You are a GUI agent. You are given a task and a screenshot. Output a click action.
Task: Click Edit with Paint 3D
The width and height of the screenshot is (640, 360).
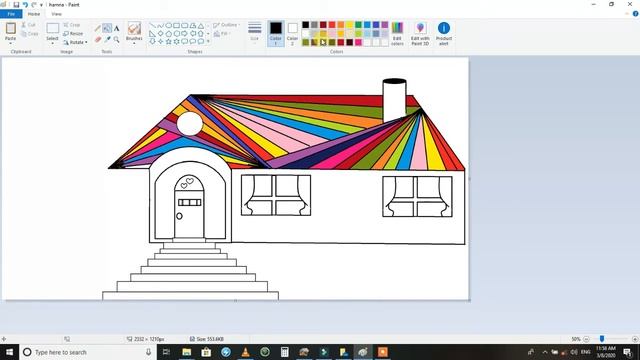[420, 33]
